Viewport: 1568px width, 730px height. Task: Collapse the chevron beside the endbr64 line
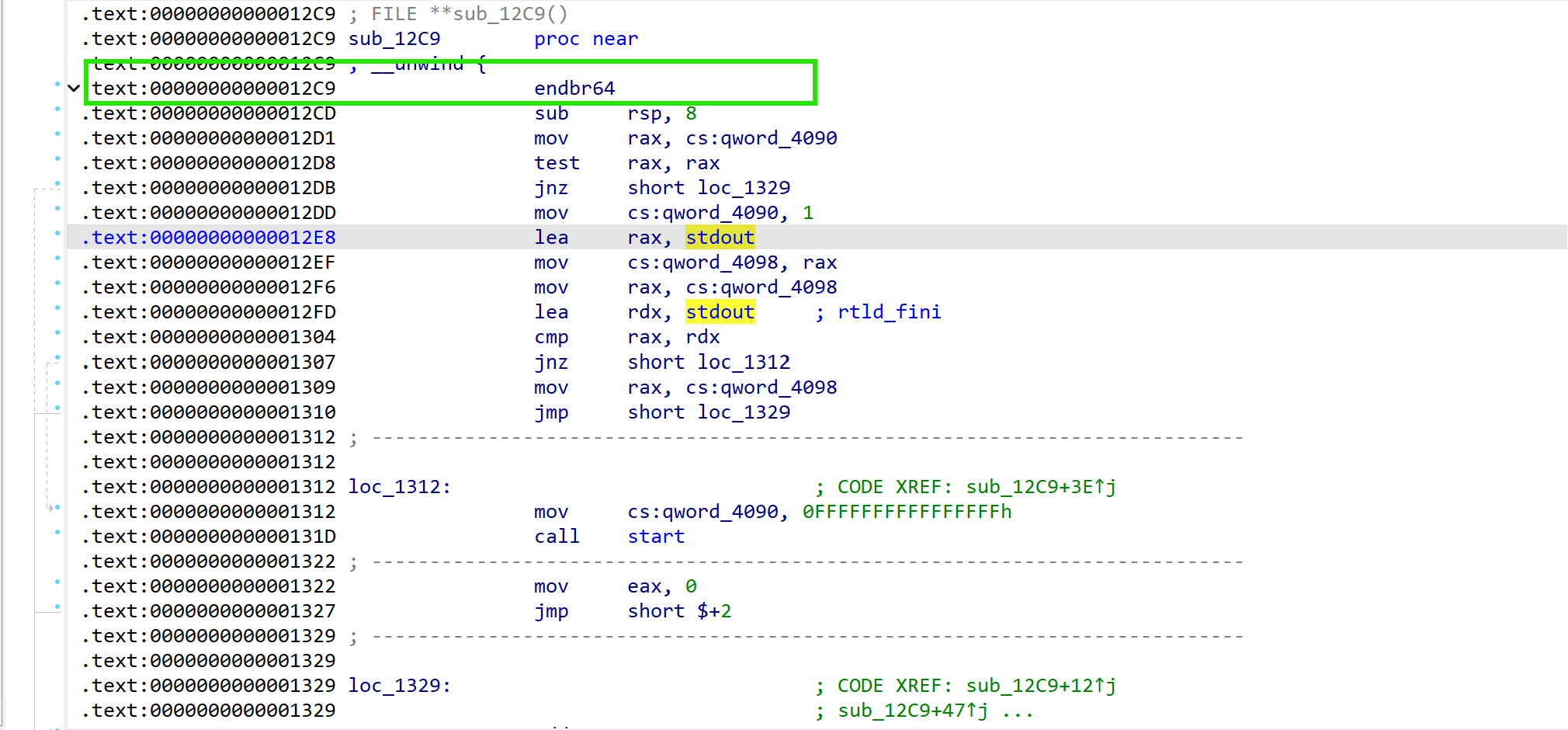pos(74,89)
